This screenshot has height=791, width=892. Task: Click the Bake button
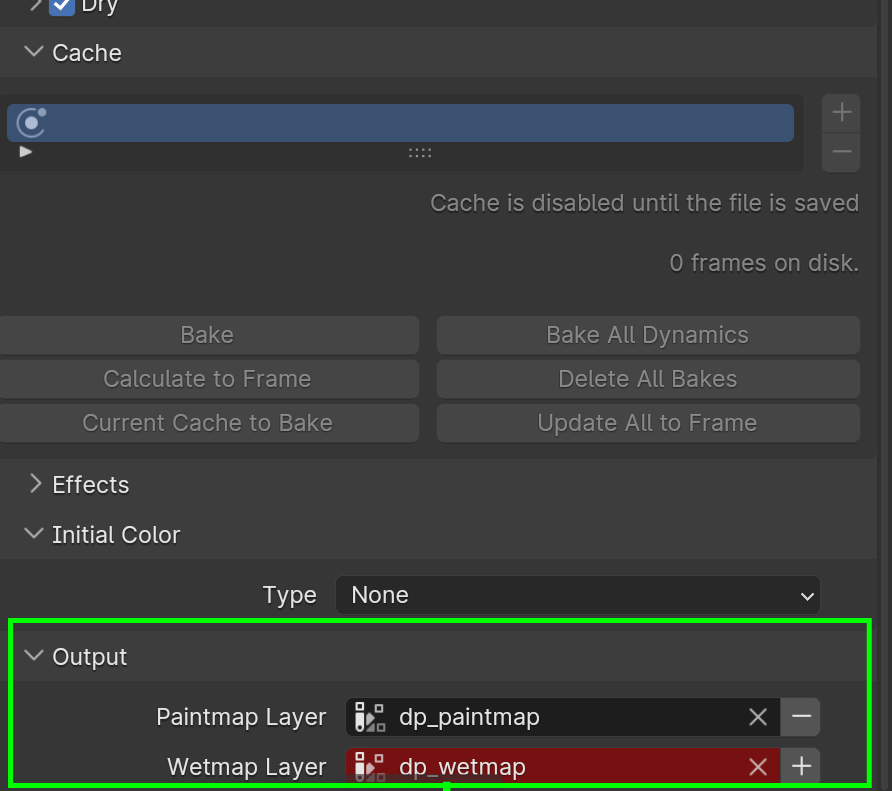tap(207, 335)
